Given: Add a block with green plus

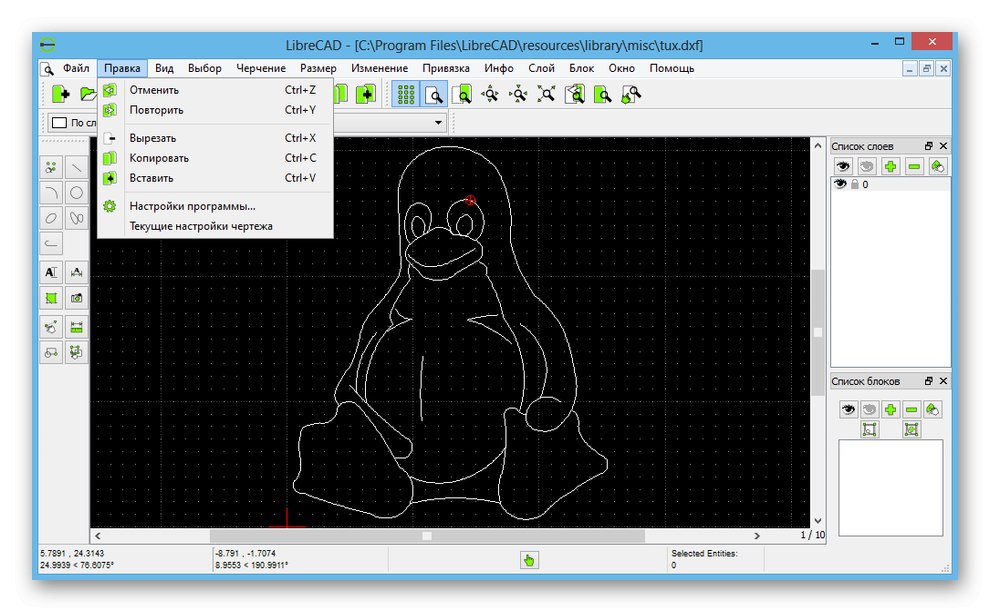Looking at the screenshot, I should (x=890, y=409).
